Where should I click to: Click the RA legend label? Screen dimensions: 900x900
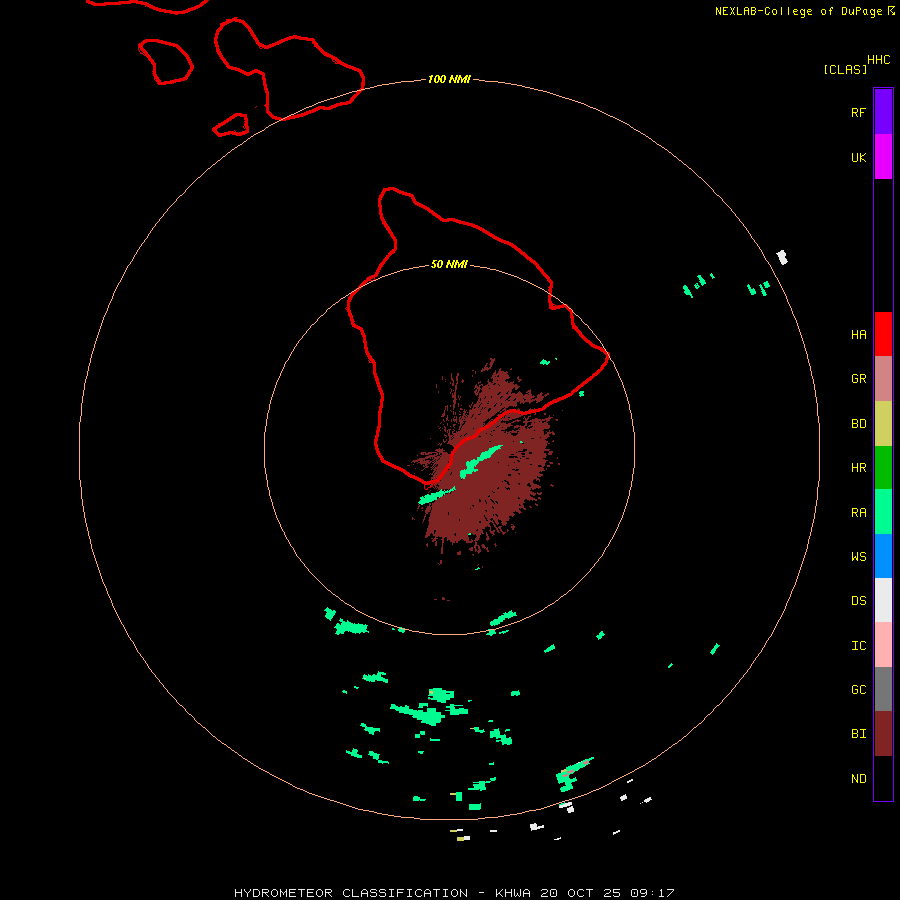pos(858,513)
